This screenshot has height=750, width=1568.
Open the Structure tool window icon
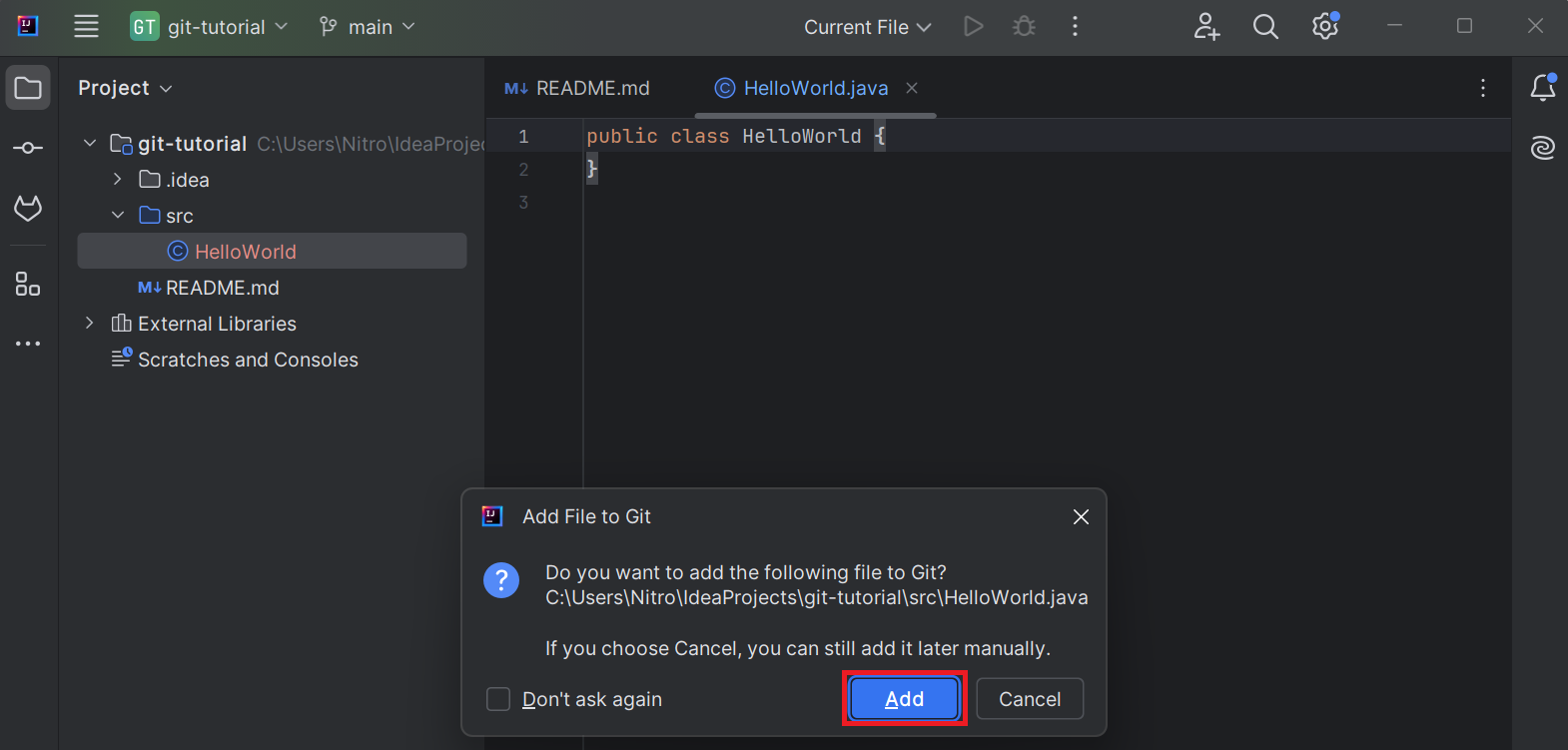[28, 285]
